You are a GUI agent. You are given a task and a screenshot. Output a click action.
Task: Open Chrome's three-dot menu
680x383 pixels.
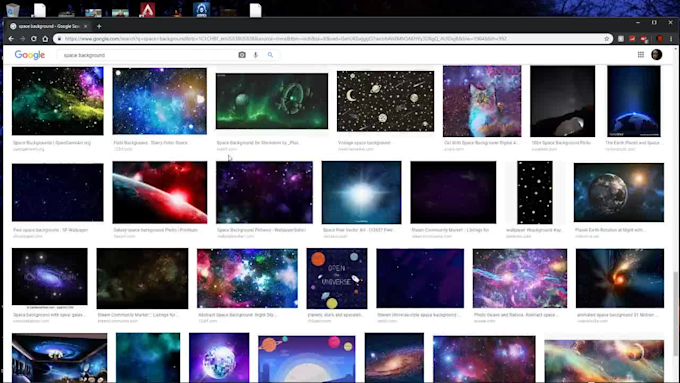671,39
